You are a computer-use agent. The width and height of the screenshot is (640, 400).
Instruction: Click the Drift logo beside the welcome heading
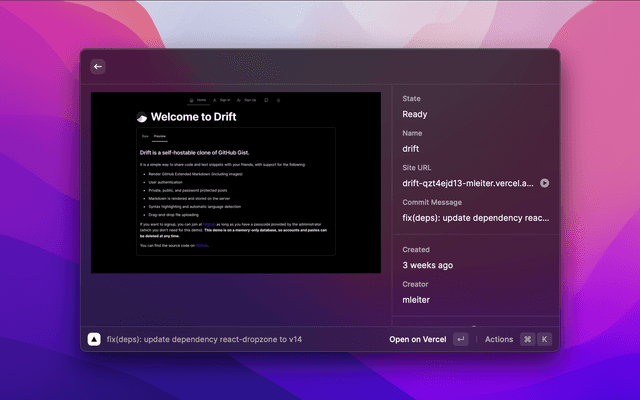(141, 116)
